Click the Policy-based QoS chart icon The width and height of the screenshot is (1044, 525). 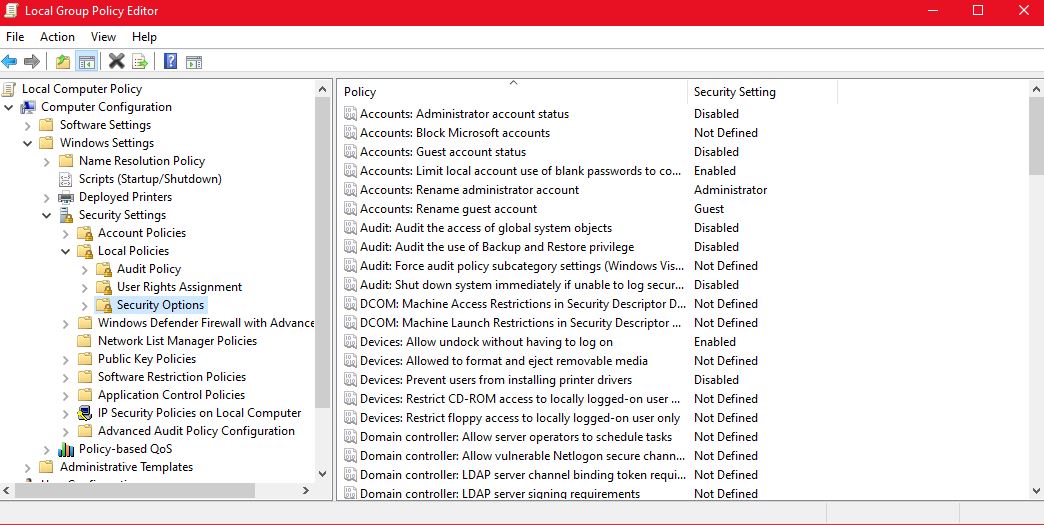click(66, 449)
